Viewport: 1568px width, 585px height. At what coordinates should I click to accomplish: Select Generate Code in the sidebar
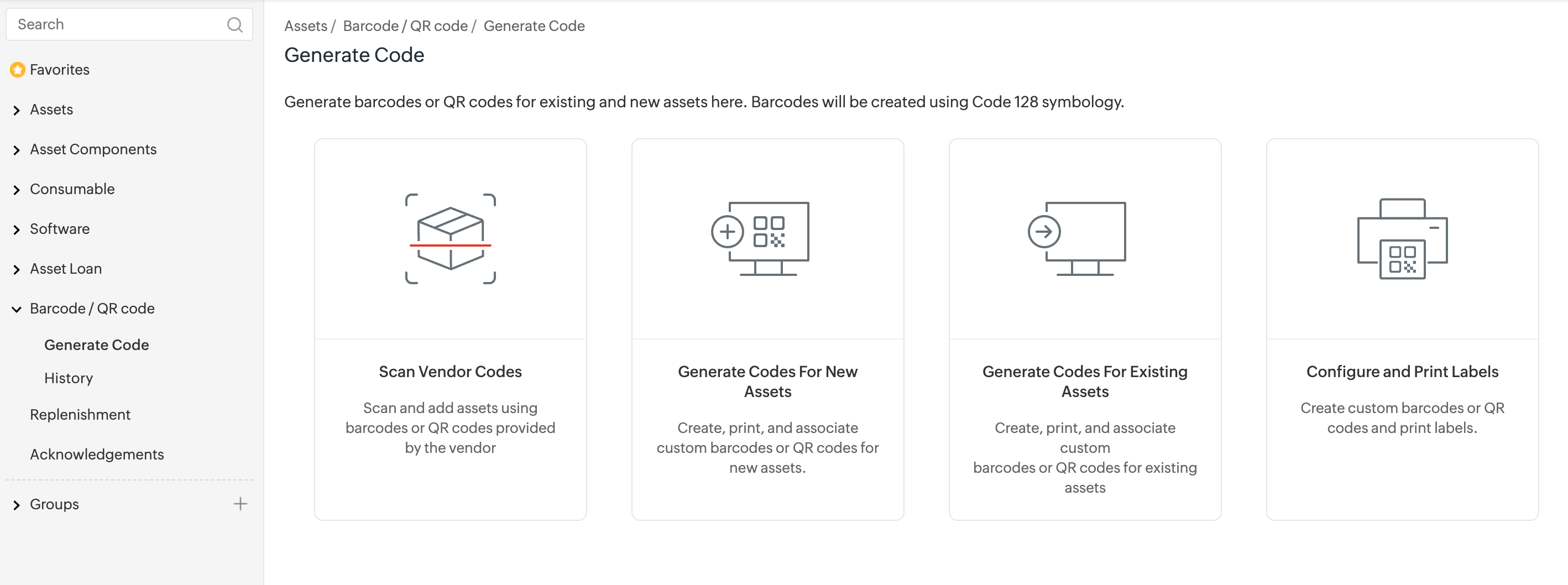tap(97, 344)
